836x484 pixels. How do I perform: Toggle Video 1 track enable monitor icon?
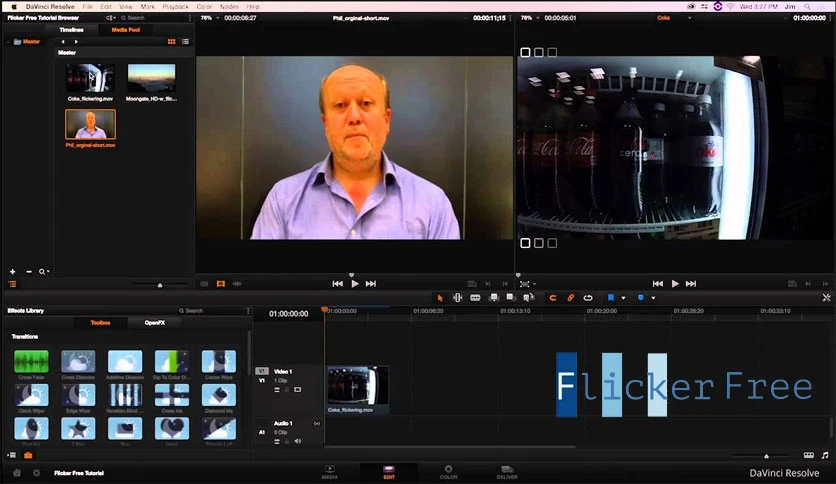pyautogui.click(x=298, y=390)
